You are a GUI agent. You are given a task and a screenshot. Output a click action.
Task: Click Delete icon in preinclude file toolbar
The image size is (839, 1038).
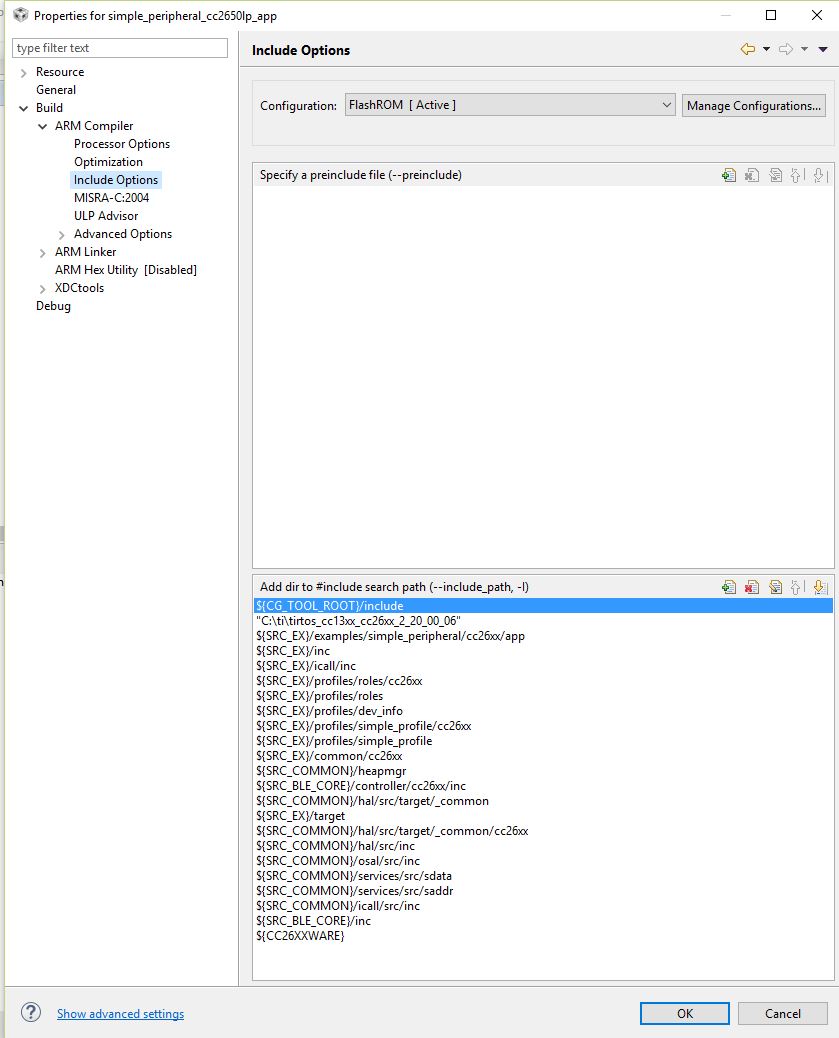tap(752, 175)
